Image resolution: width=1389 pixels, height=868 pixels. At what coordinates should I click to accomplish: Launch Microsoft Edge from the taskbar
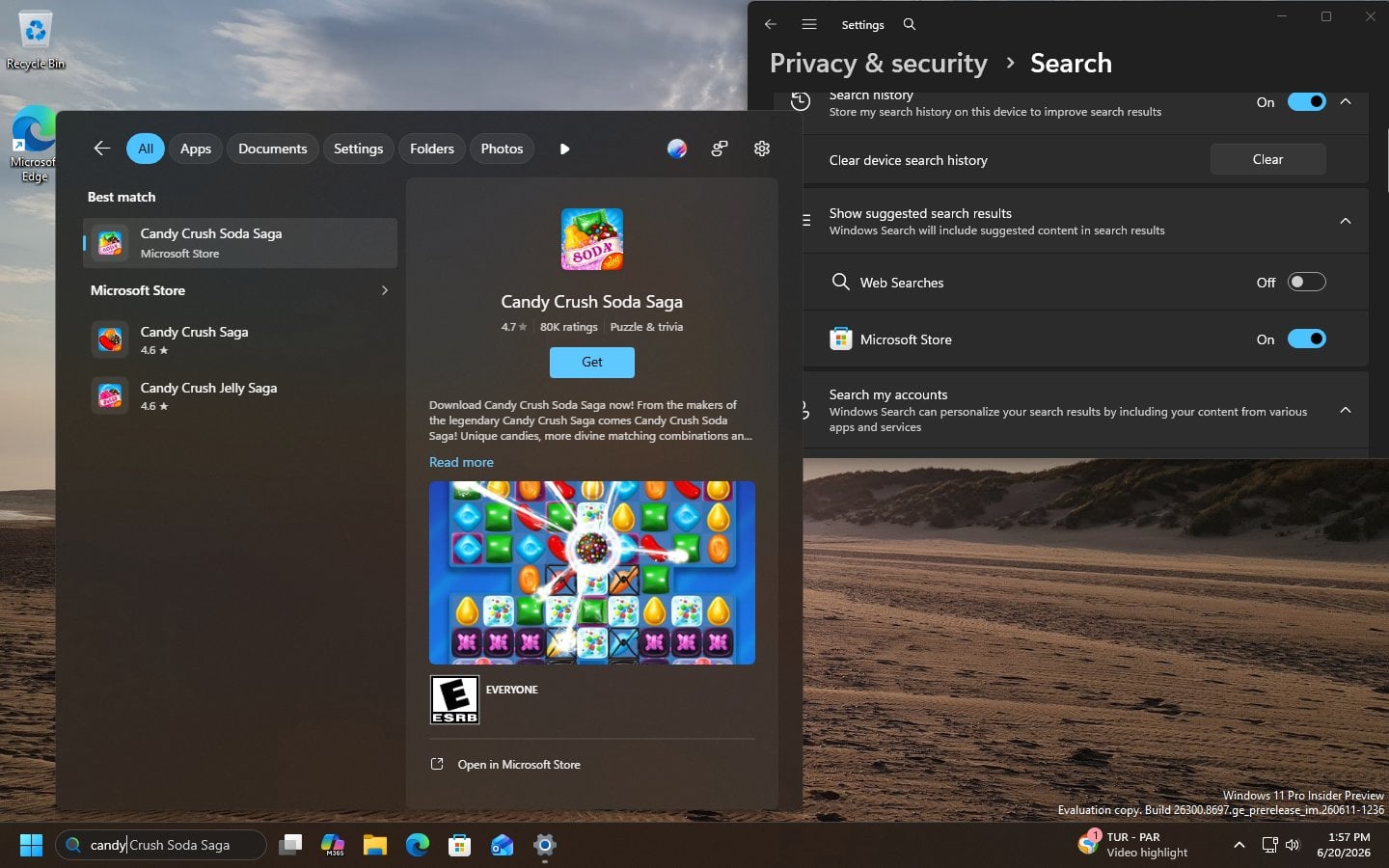[x=418, y=845]
